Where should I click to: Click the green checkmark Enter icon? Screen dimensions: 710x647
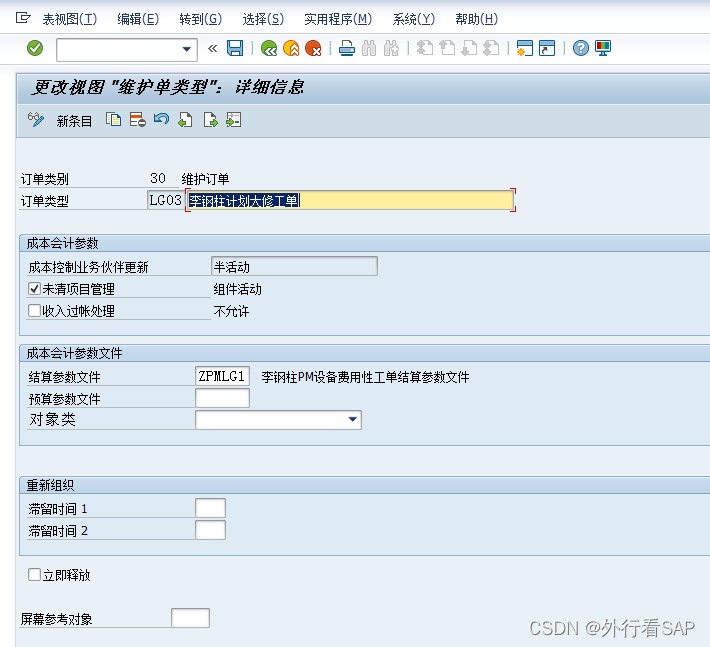35,48
